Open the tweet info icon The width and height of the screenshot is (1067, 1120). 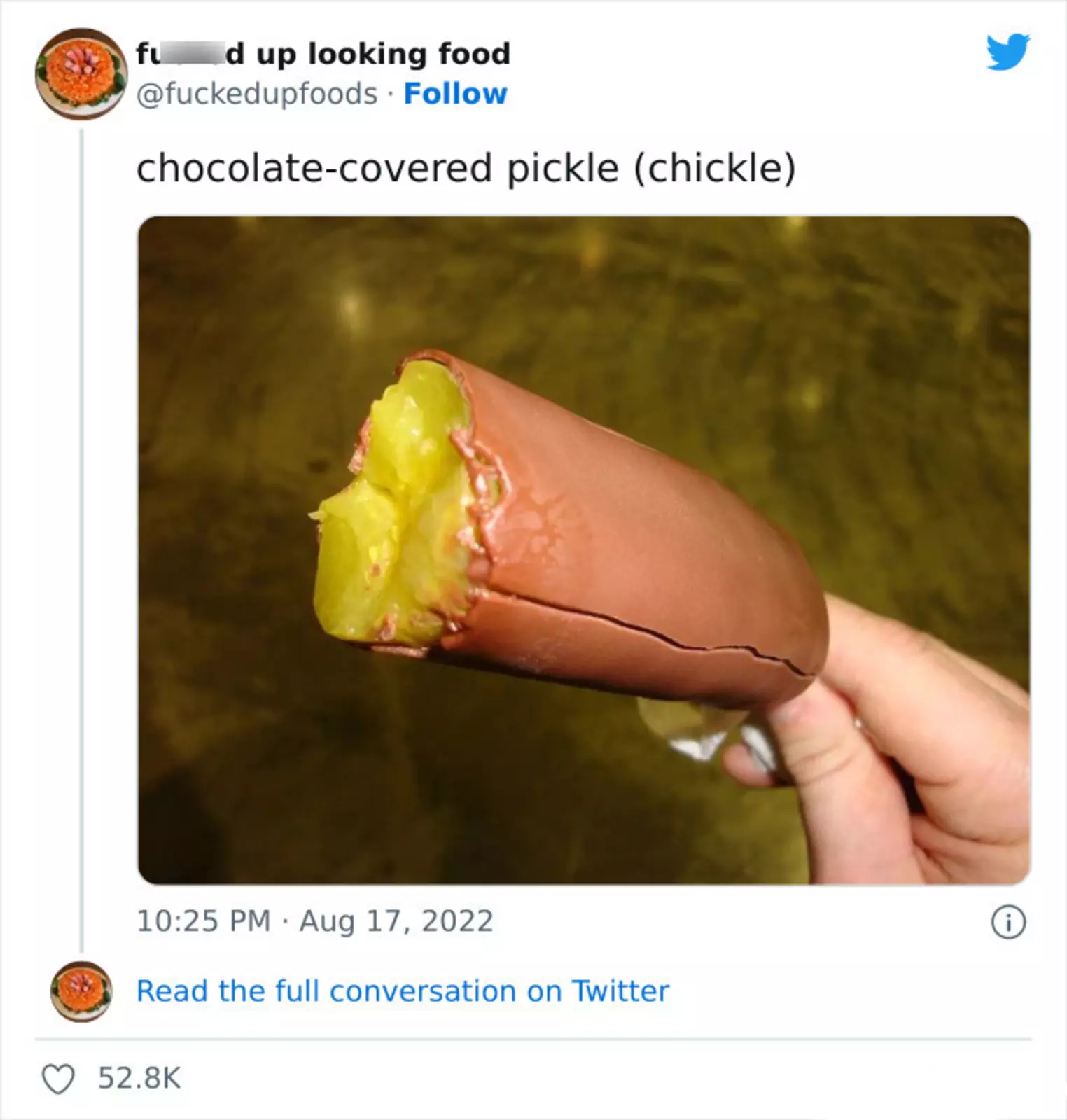tap(1008, 922)
